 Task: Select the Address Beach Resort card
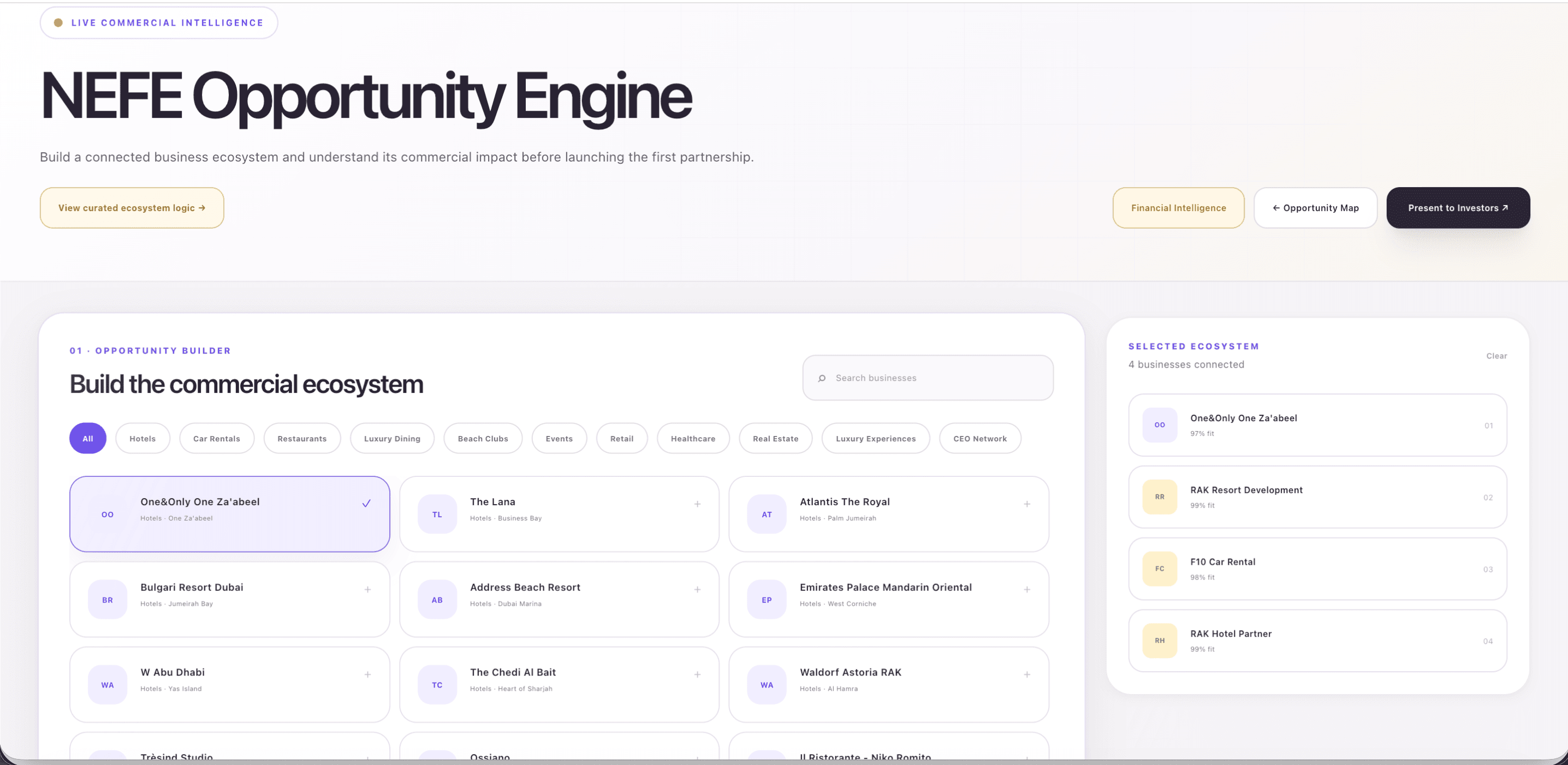(x=559, y=599)
